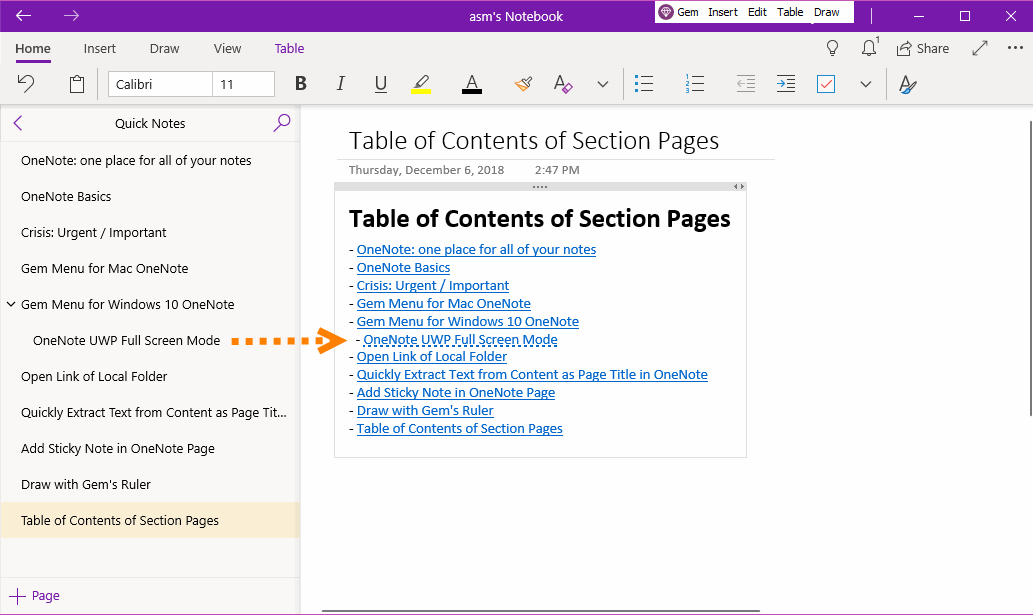Click the Thursday, December 6, 2018 page date
The height and width of the screenshot is (615, 1033).
pos(426,170)
